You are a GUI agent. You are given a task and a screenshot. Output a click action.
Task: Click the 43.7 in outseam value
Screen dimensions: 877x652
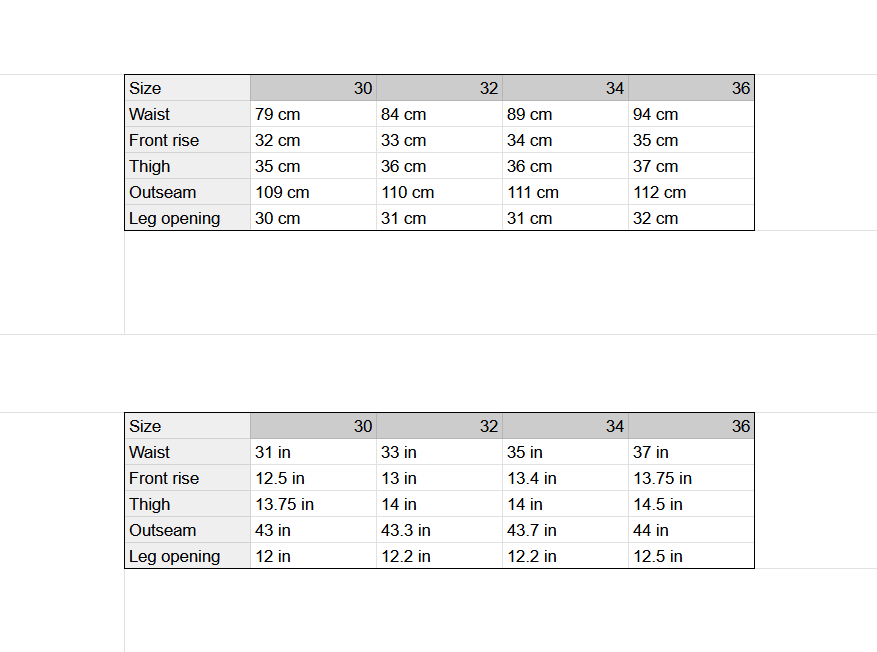pyautogui.click(x=532, y=531)
